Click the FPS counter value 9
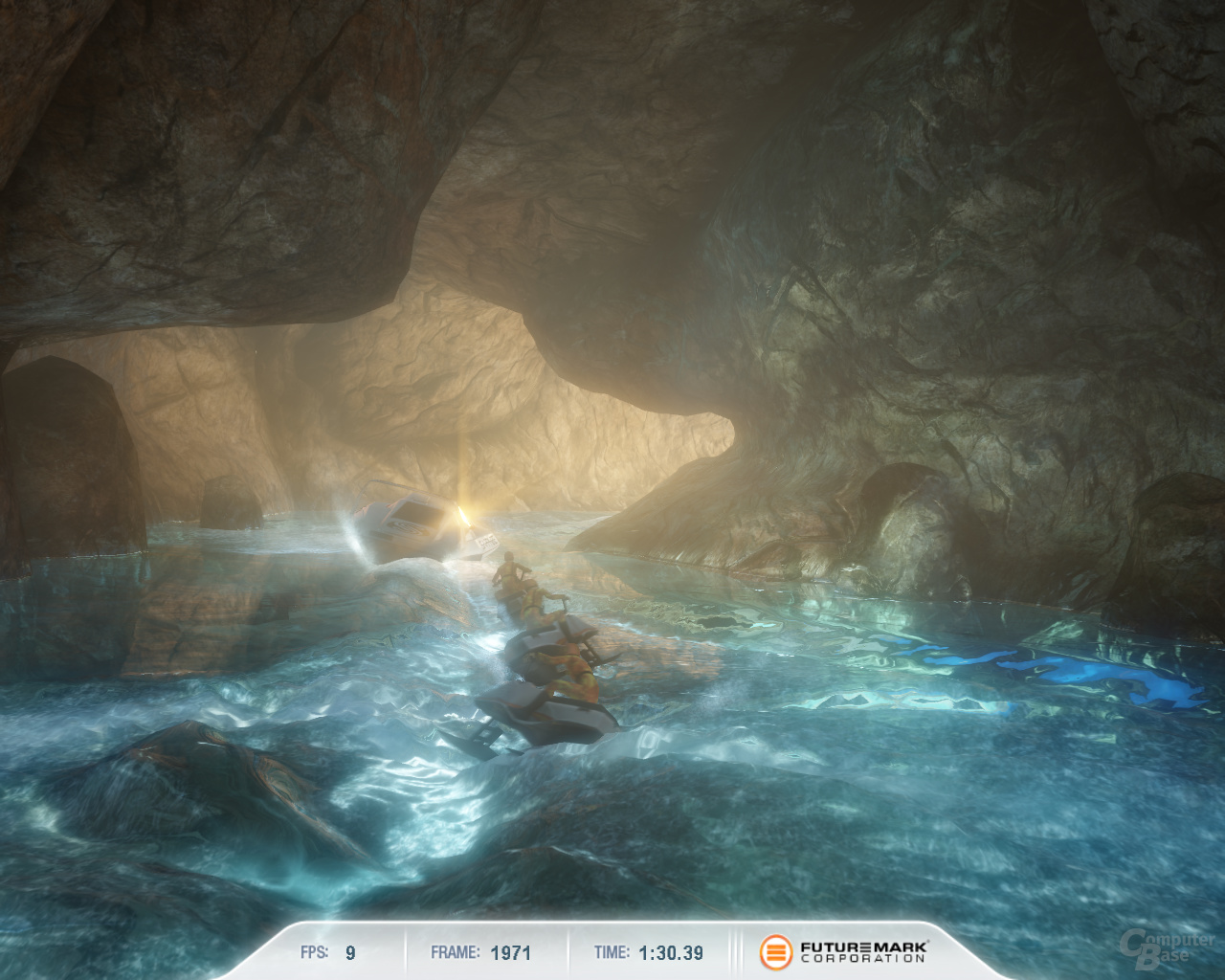Viewport: 1225px width, 980px height. click(350, 952)
